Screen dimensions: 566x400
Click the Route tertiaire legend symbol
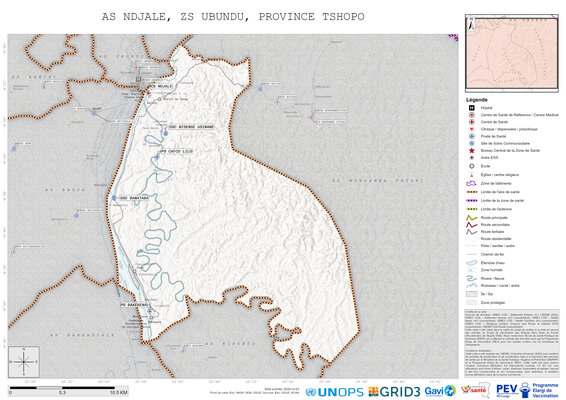click(x=471, y=232)
